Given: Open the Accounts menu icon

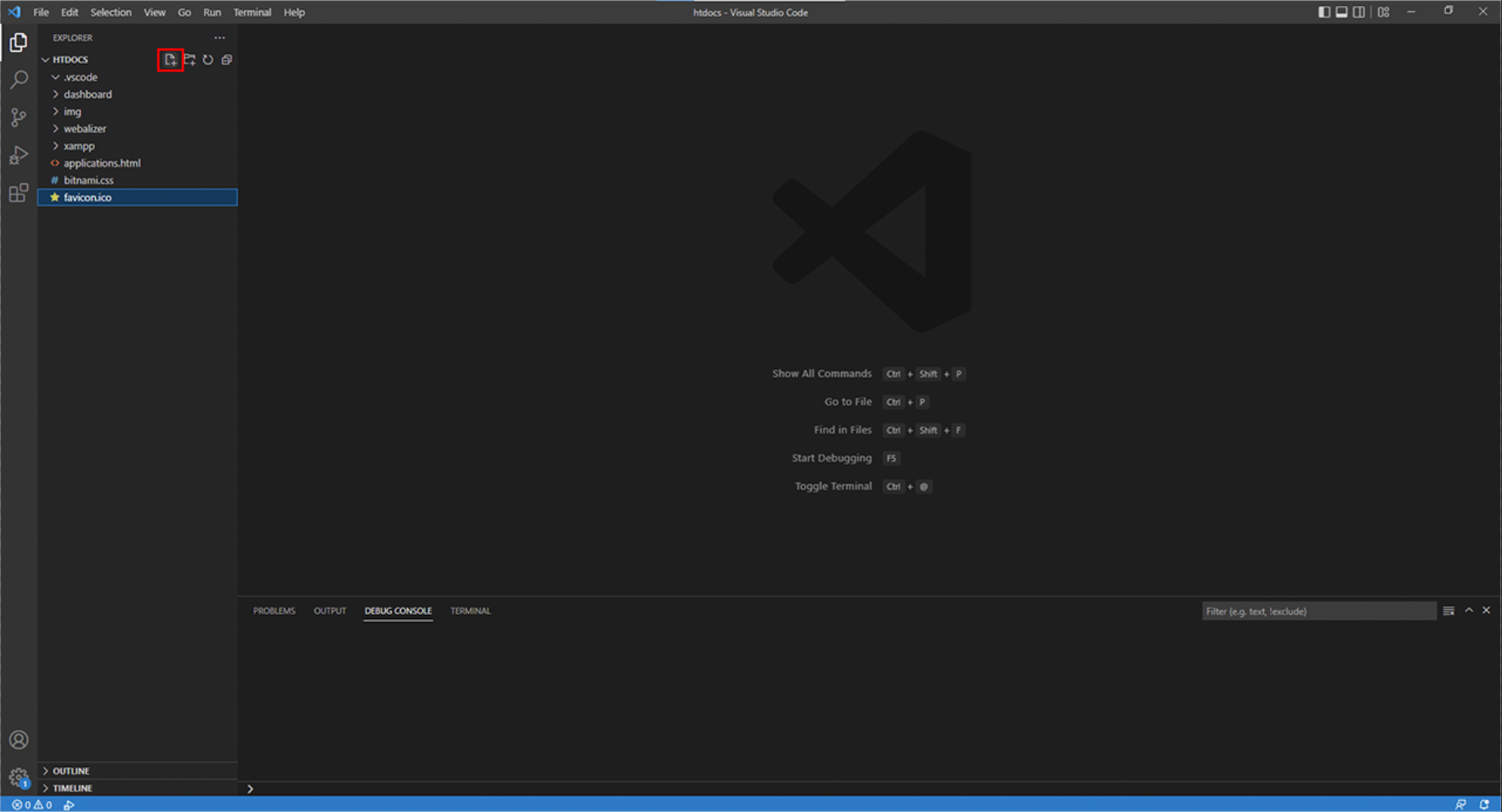Looking at the screenshot, I should 19,740.
